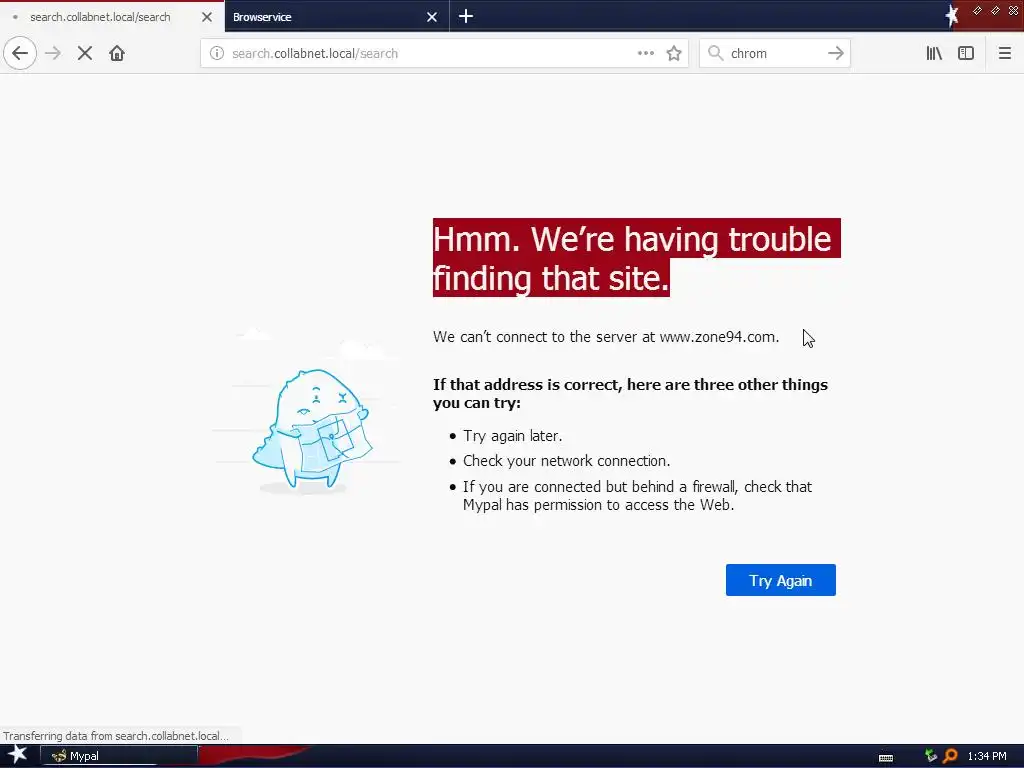
Task: Click the forward navigation arrow
Action: [53, 53]
